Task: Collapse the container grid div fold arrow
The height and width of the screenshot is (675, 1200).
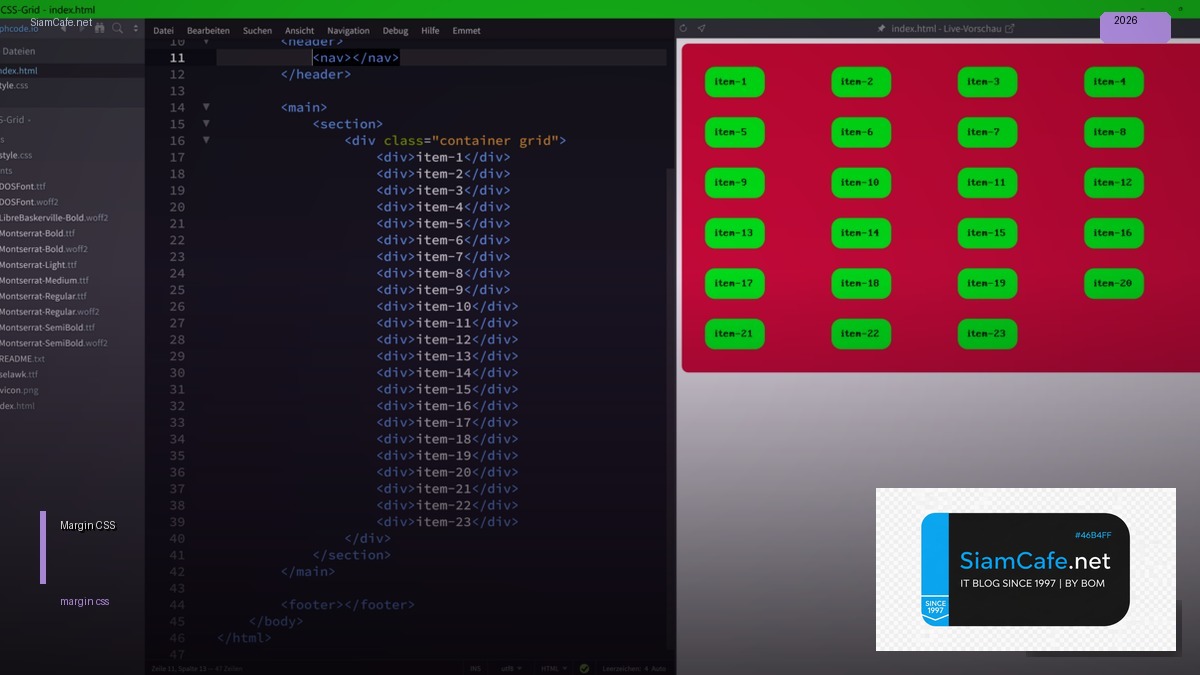Action: 206,140
